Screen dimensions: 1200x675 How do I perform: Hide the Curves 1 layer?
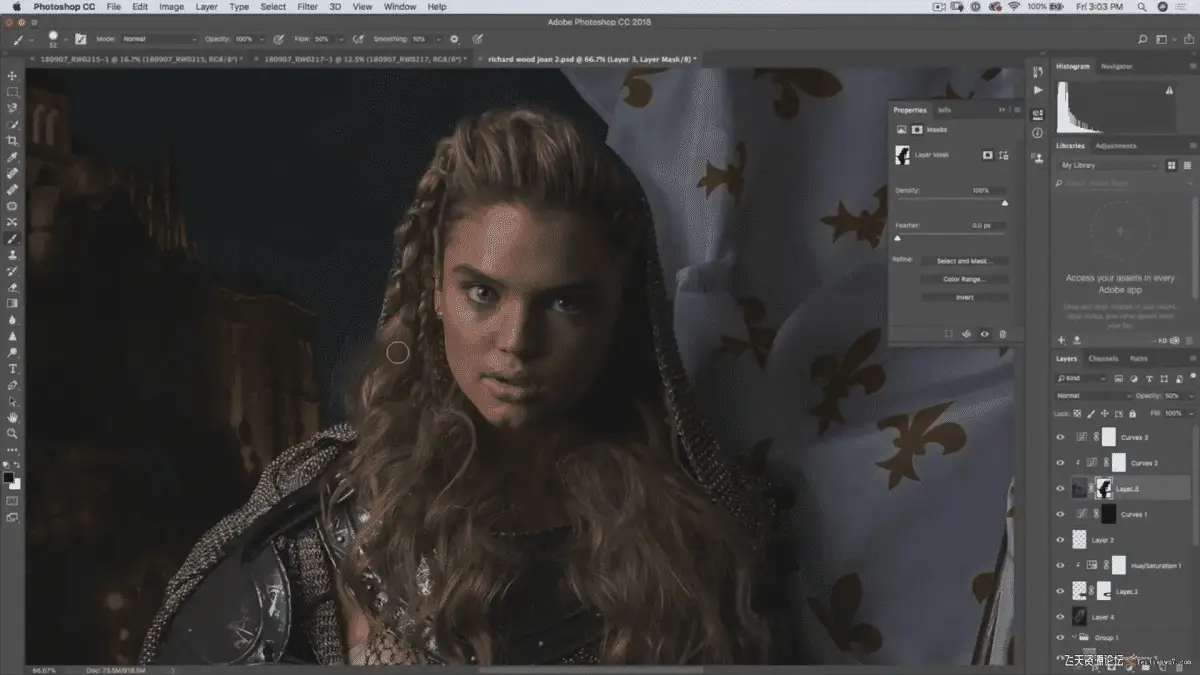[1062, 514]
